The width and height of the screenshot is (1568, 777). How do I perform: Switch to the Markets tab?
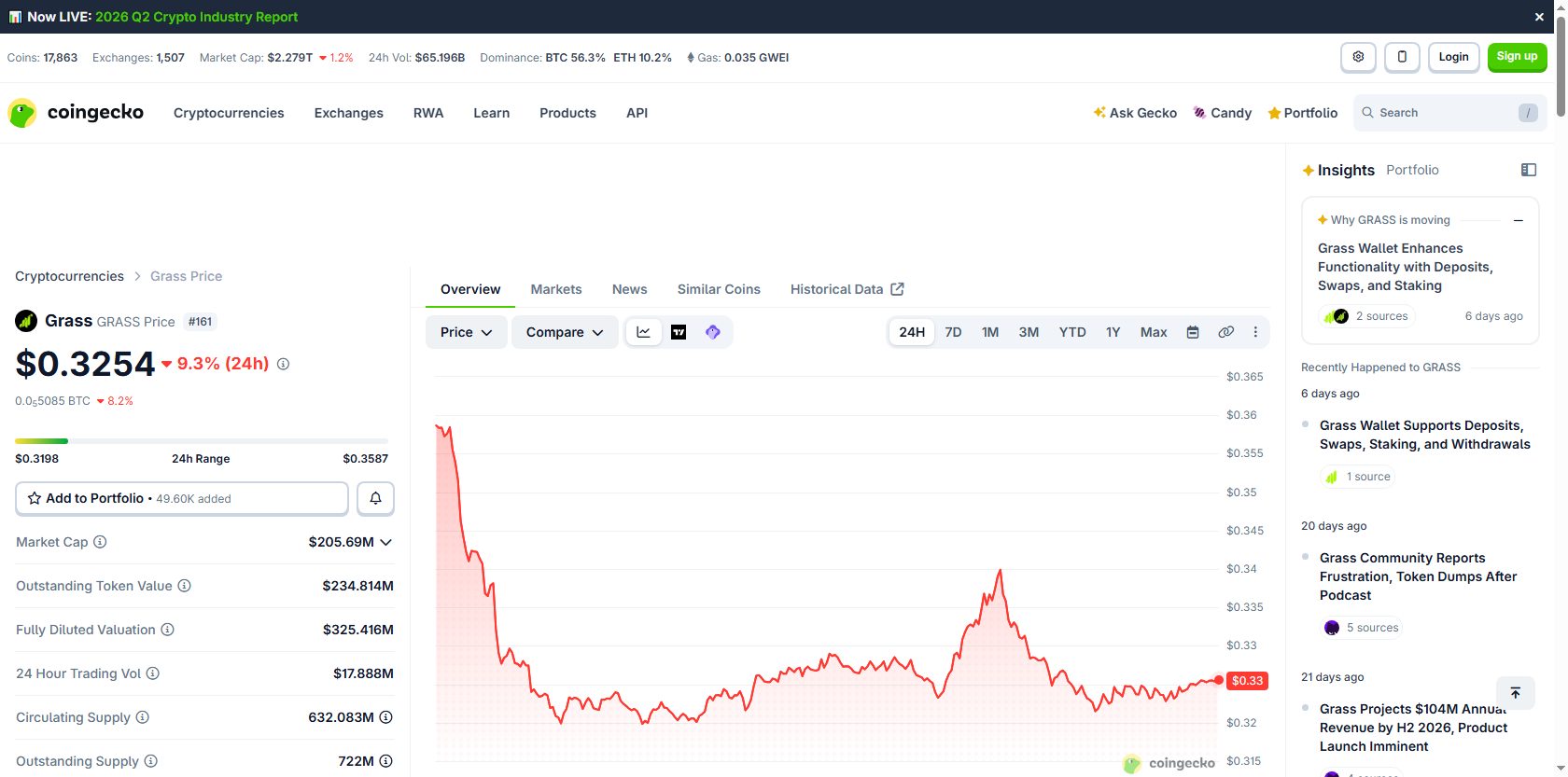556,289
